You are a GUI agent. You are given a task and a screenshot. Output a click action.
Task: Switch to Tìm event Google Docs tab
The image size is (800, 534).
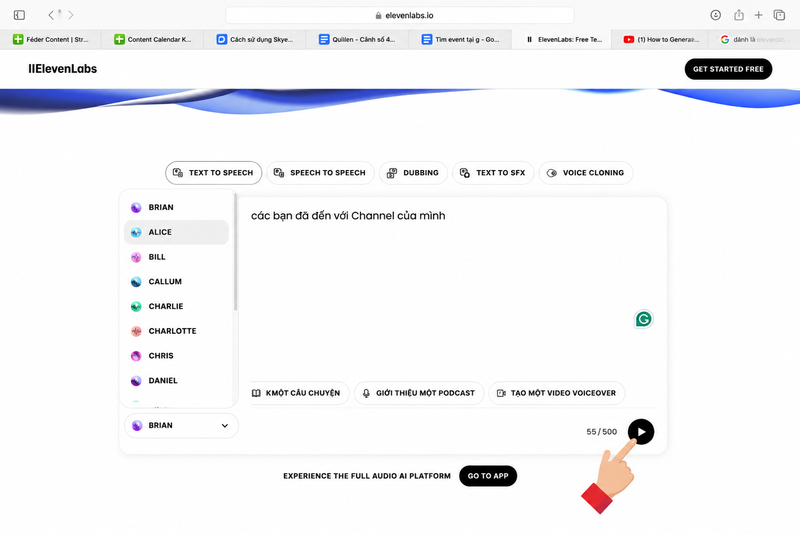pos(460,39)
